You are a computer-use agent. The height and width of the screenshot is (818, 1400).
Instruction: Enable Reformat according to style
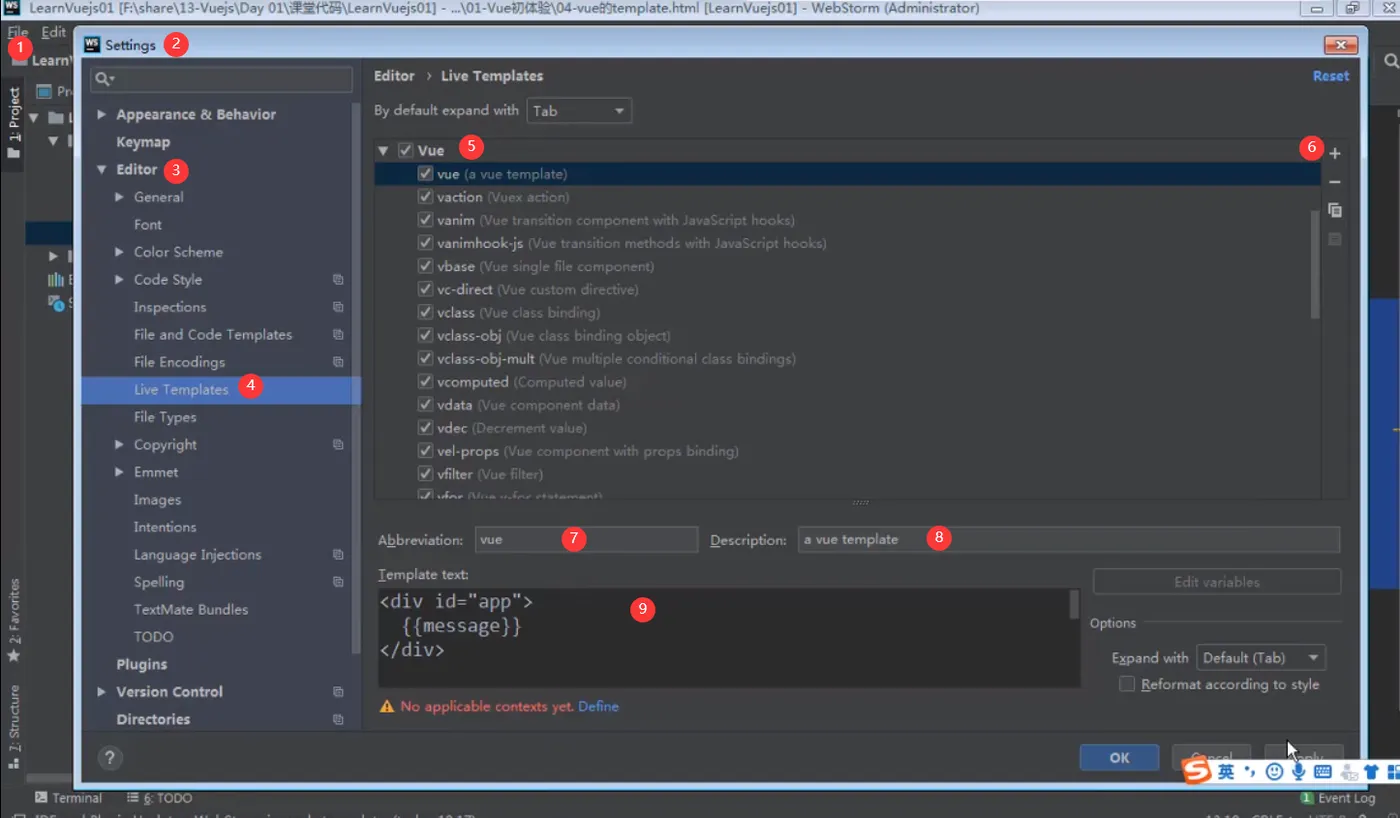1127,684
